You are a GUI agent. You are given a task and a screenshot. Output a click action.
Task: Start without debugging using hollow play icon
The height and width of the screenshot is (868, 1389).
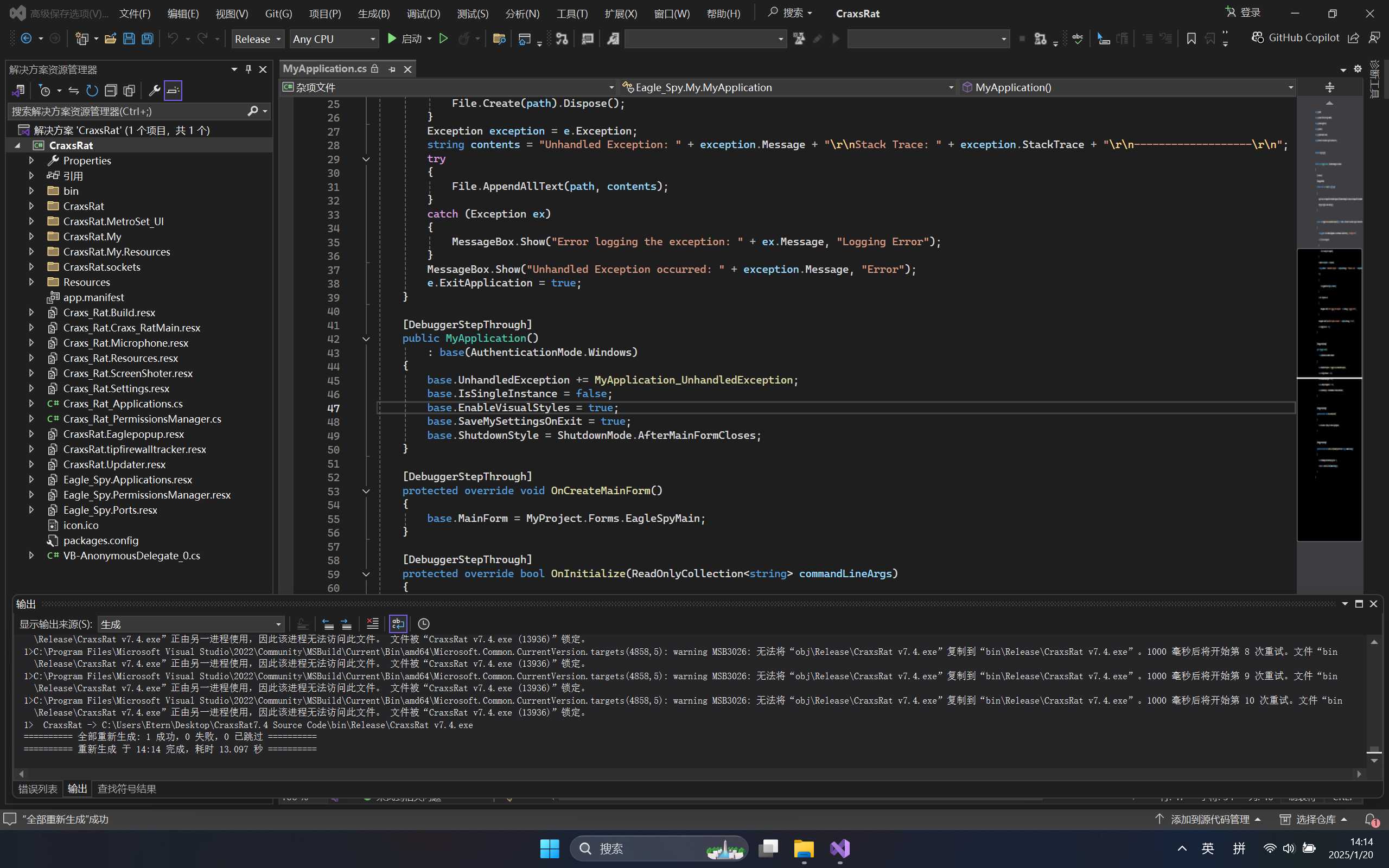click(443, 39)
